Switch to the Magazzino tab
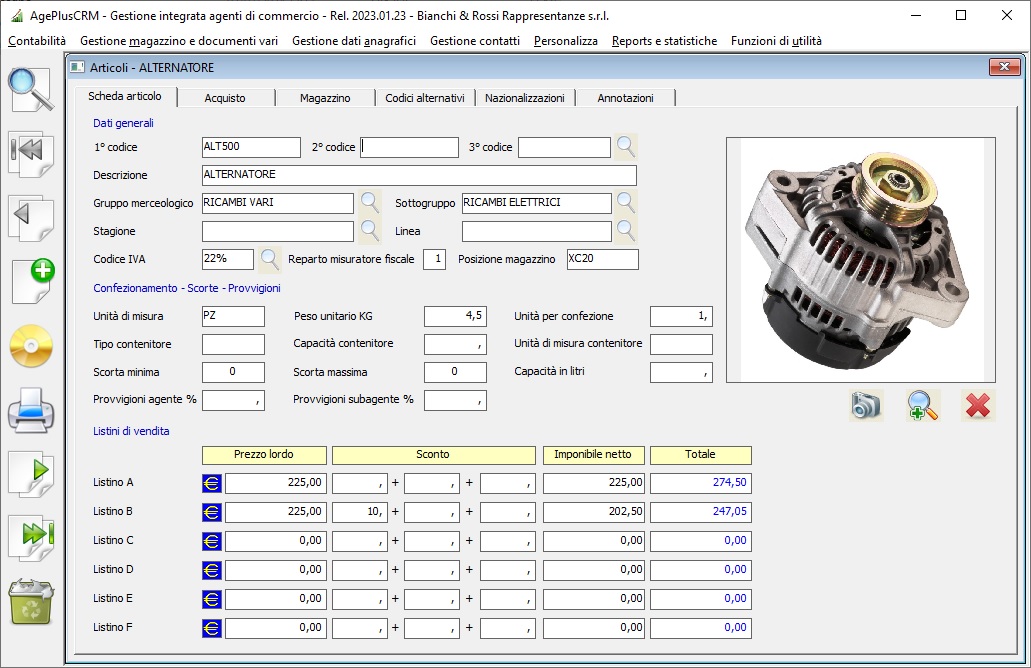The width and height of the screenshot is (1031, 668). [x=325, y=98]
